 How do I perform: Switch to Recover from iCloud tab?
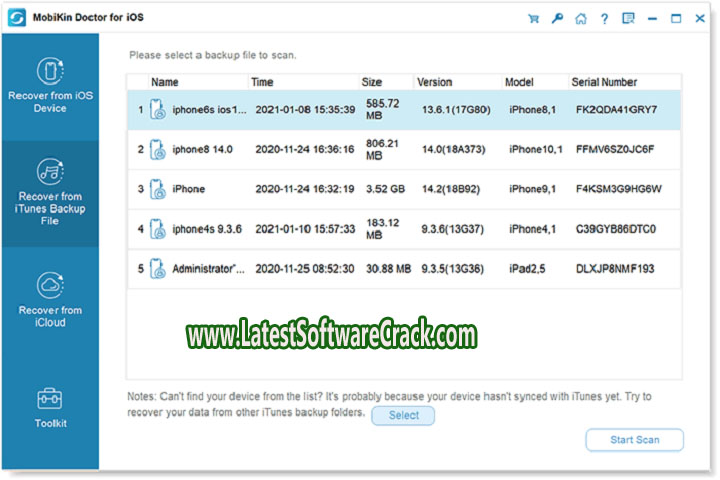tap(50, 300)
